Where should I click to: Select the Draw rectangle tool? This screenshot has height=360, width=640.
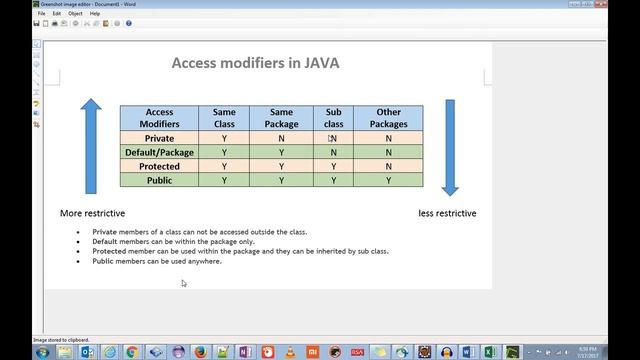coord(37,55)
